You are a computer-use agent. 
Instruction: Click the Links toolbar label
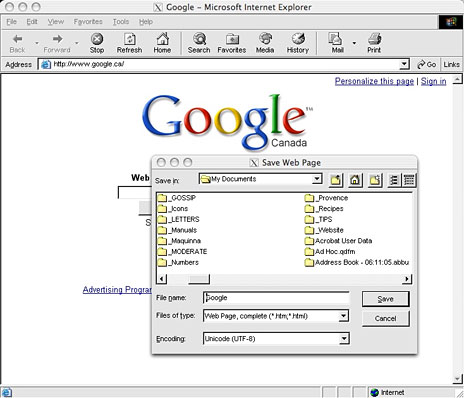pyautogui.click(x=452, y=64)
